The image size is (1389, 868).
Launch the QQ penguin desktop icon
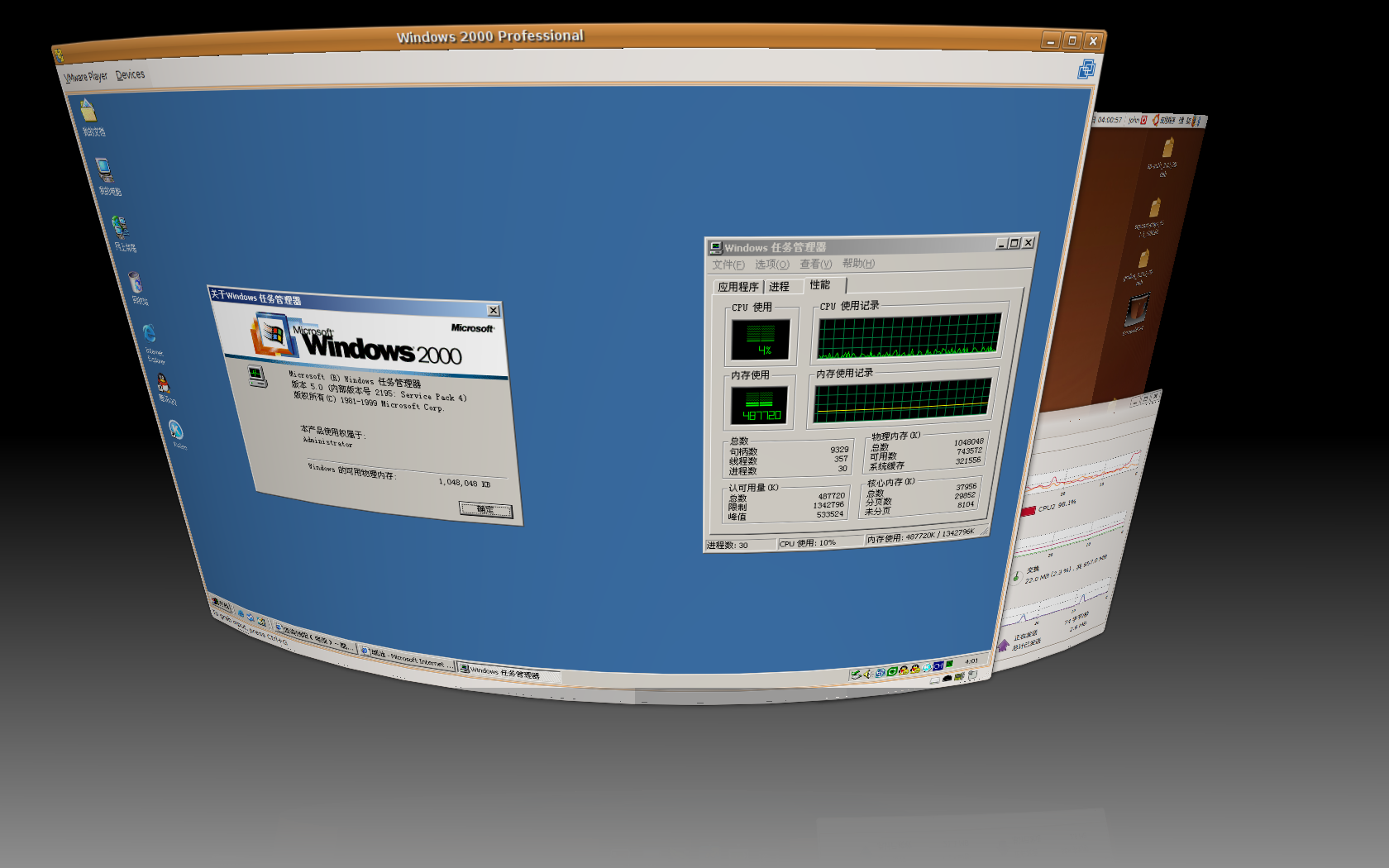[x=164, y=383]
